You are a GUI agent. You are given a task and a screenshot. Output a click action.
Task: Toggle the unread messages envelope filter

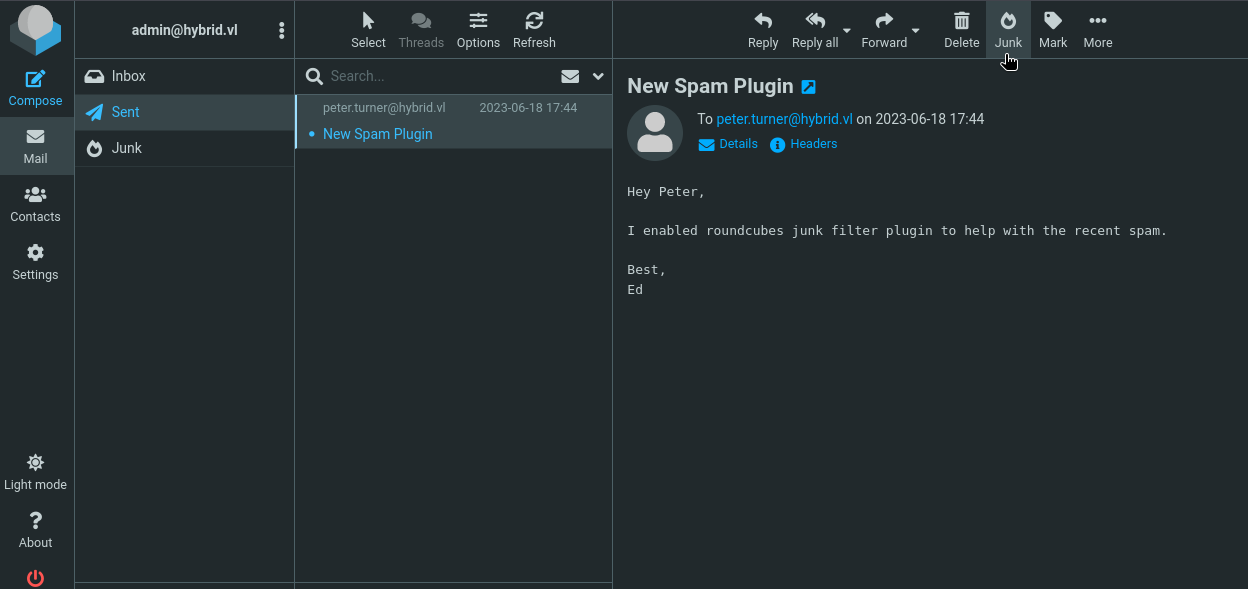click(570, 76)
